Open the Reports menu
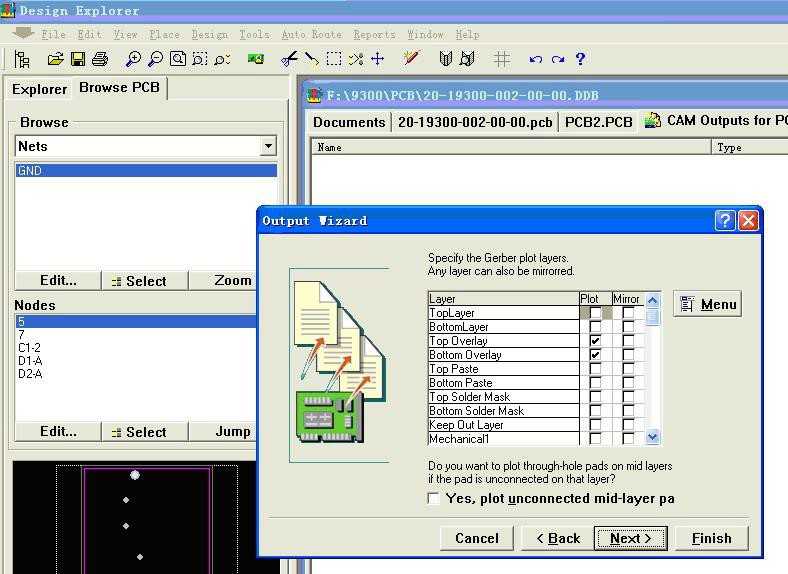 [374, 34]
